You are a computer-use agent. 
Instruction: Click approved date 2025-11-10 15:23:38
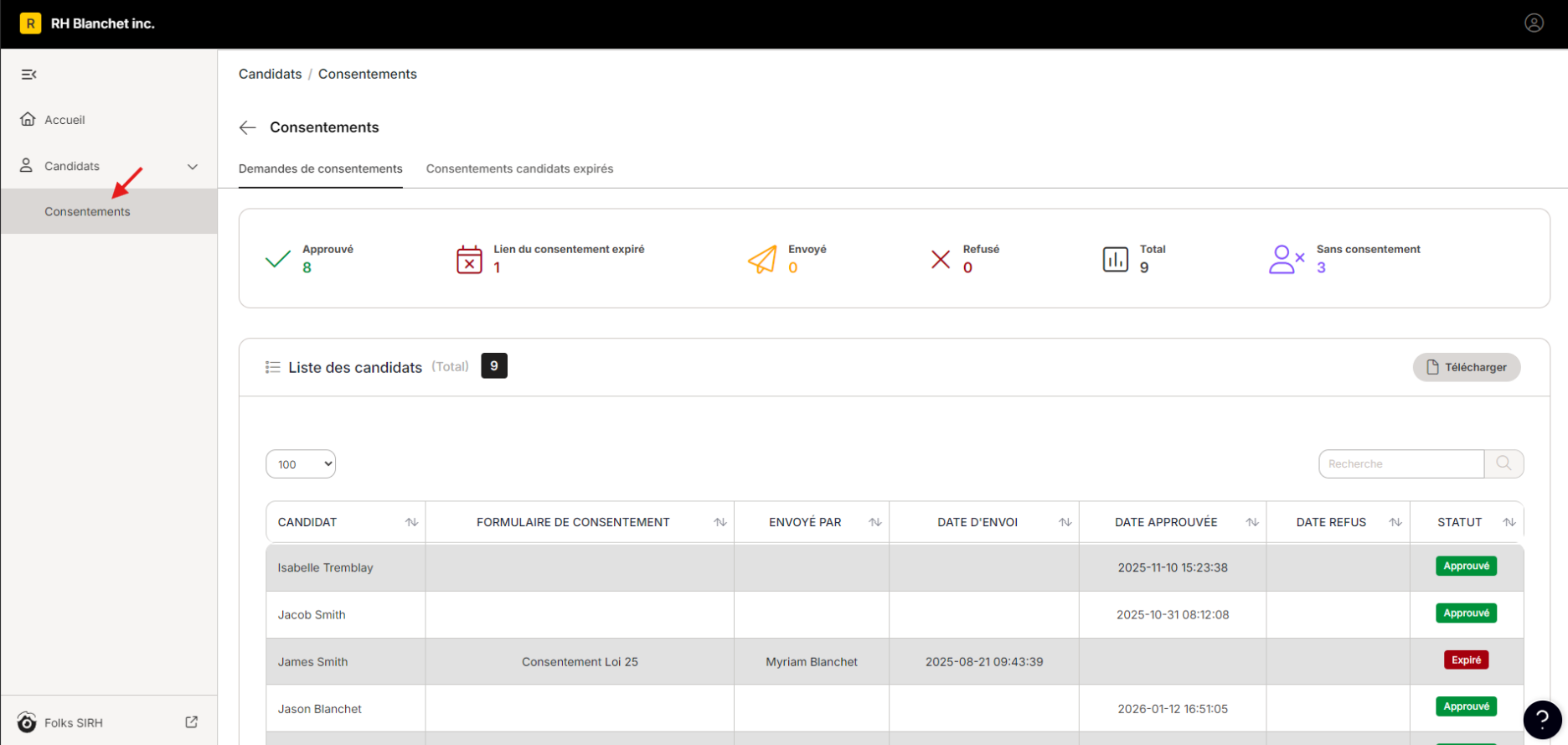coord(1173,567)
